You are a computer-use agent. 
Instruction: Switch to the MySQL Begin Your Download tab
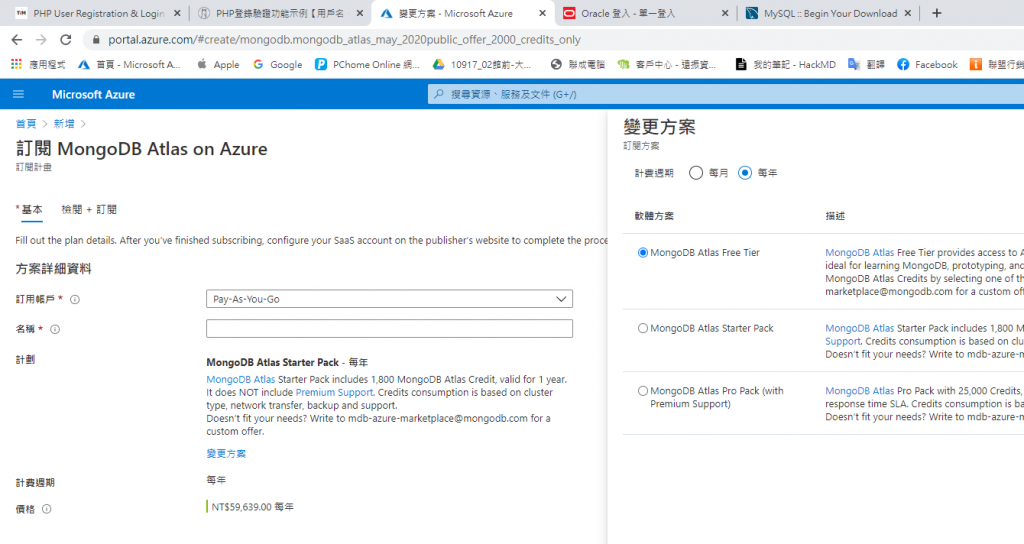pos(828,13)
